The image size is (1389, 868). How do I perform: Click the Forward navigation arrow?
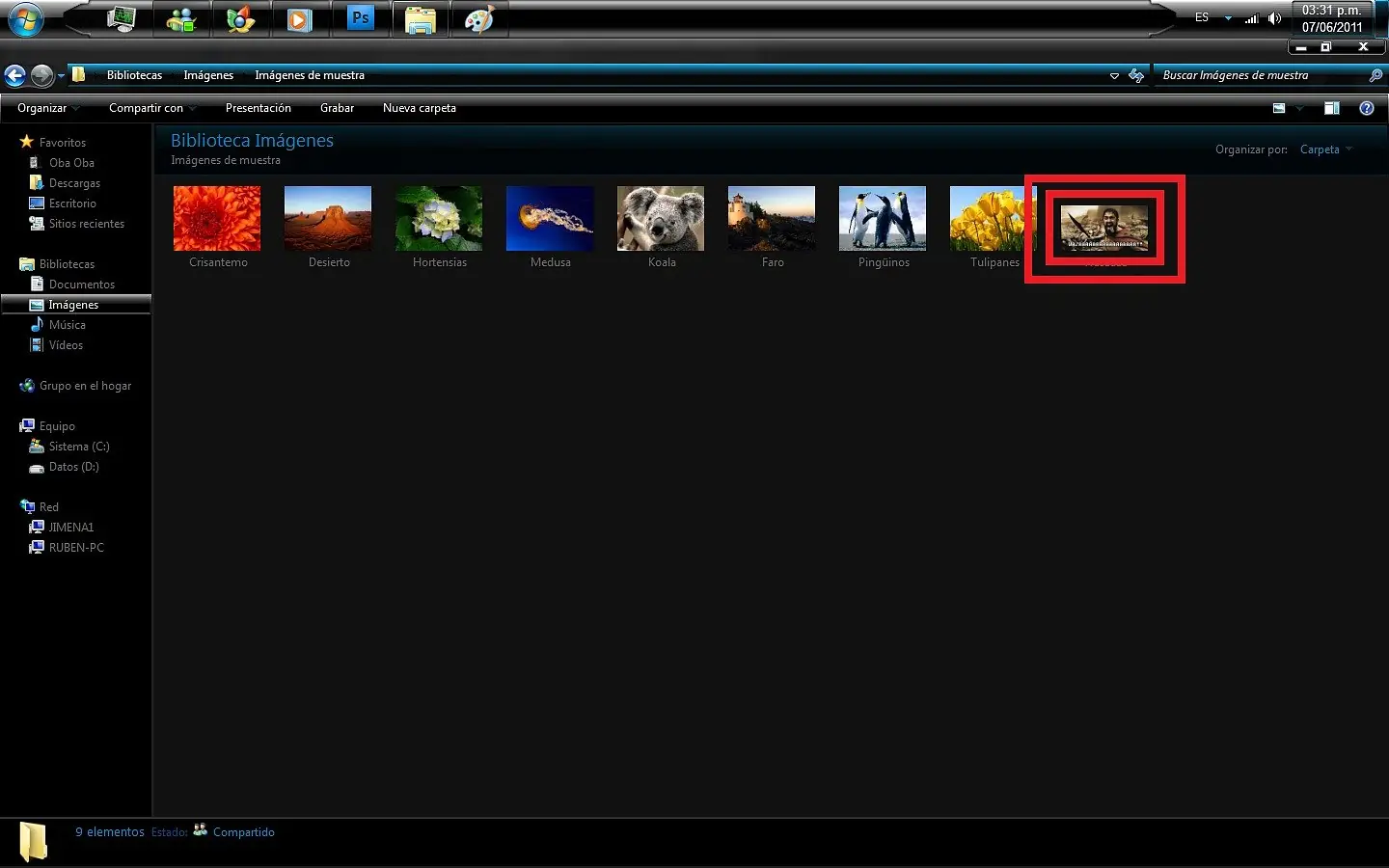pos(41,75)
